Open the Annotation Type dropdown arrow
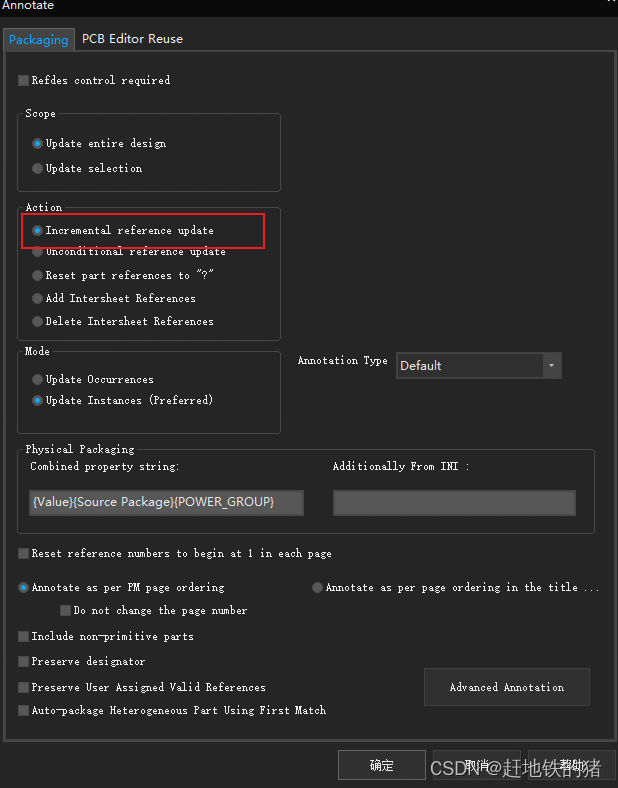618x788 pixels. 552,366
